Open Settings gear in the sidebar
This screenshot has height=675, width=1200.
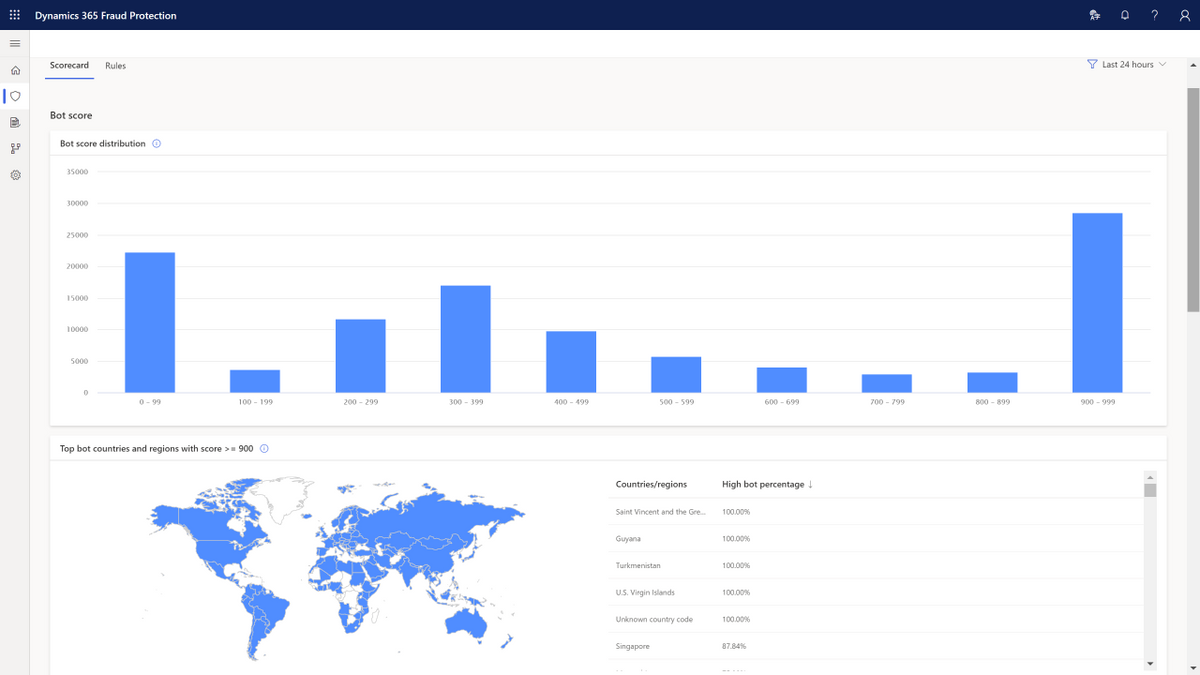[15, 175]
